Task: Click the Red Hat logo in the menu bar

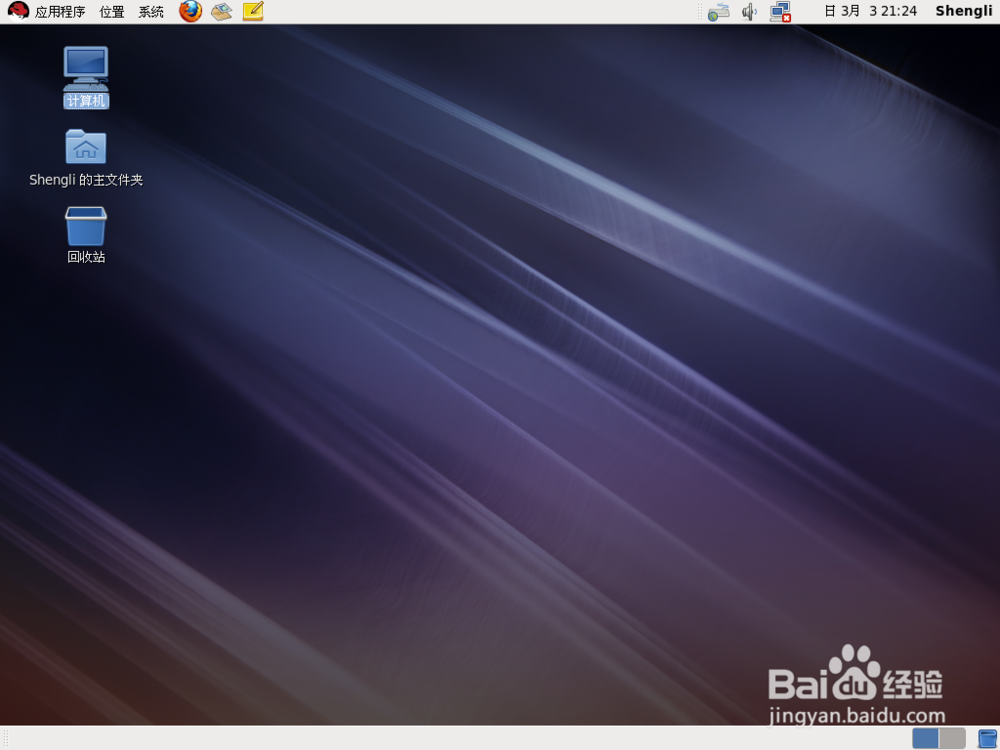Action: (14, 11)
